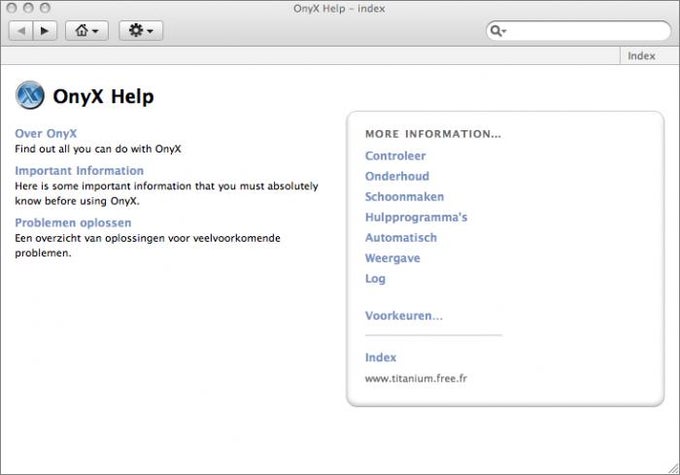The height and width of the screenshot is (475, 680).
Task: Open the Index link in the sidebar box
Action: [380, 357]
